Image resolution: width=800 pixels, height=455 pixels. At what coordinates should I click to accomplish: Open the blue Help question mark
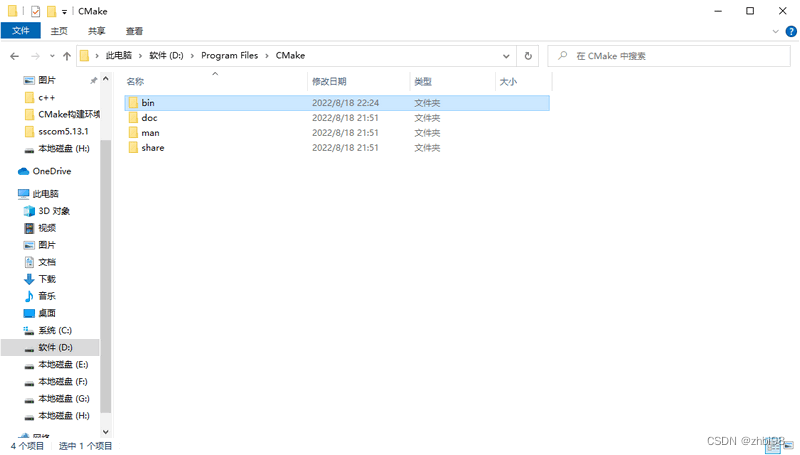791,32
